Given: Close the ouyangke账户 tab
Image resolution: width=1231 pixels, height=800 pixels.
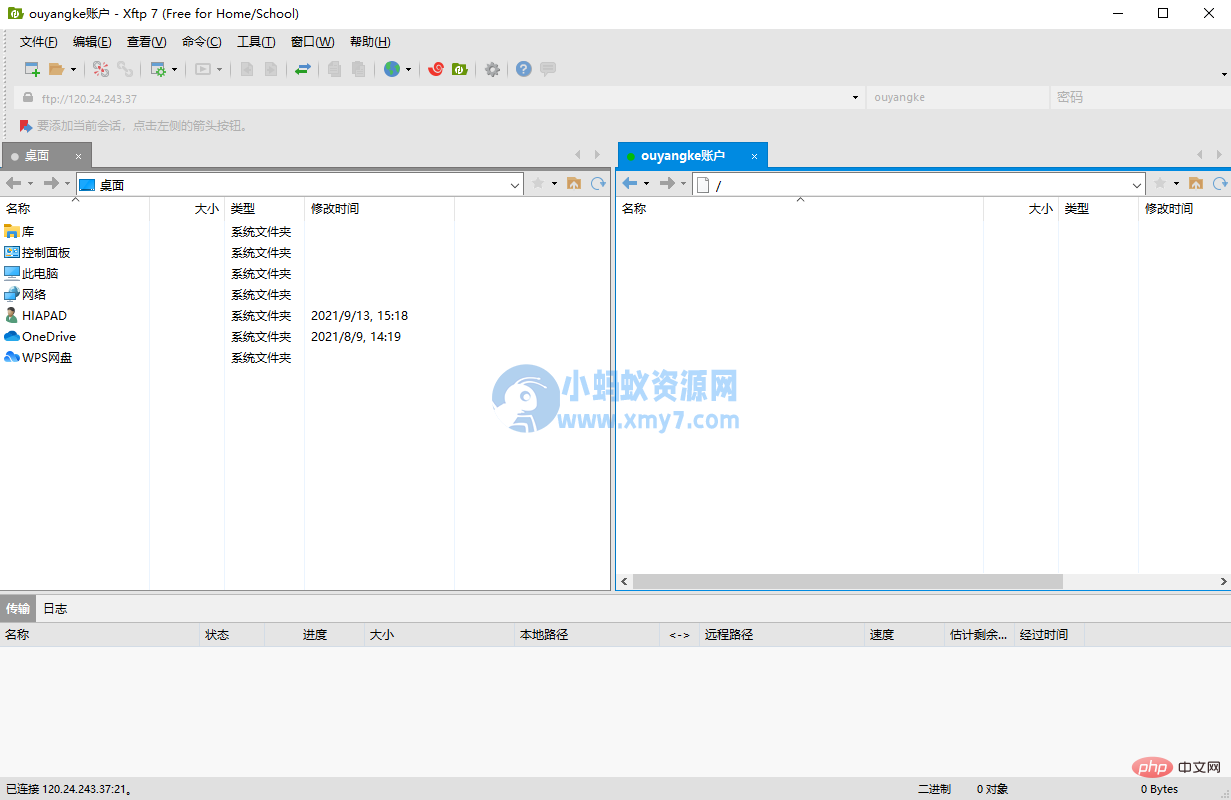Looking at the screenshot, I should click(x=755, y=156).
